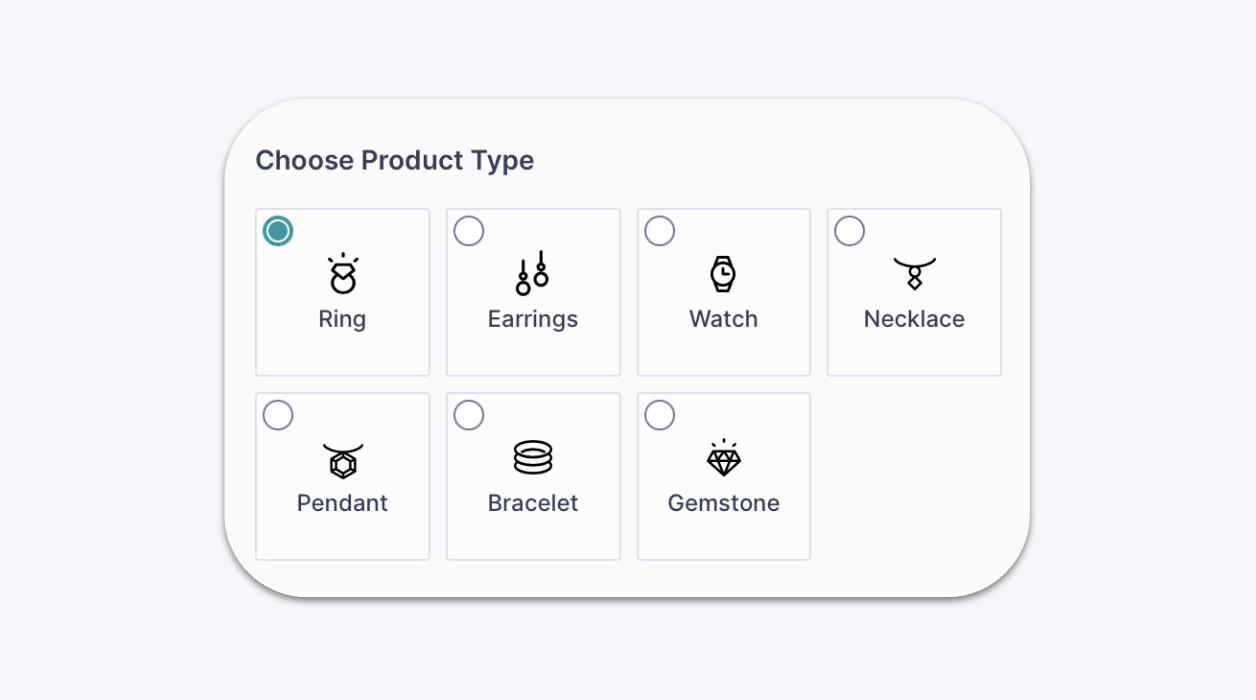Click the ring icon
Viewport: 1256px width, 700px height.
[343, 273]
